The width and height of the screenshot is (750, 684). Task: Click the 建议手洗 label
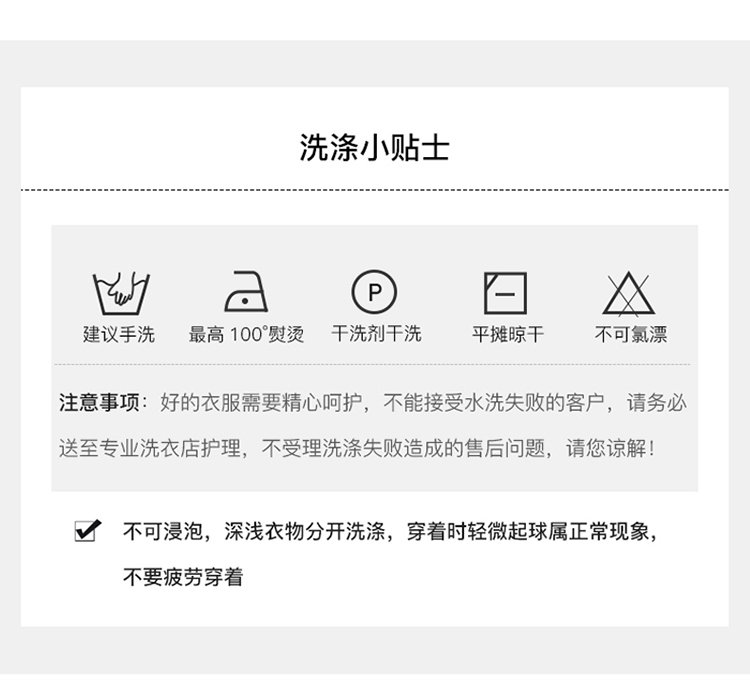(119, 334)
